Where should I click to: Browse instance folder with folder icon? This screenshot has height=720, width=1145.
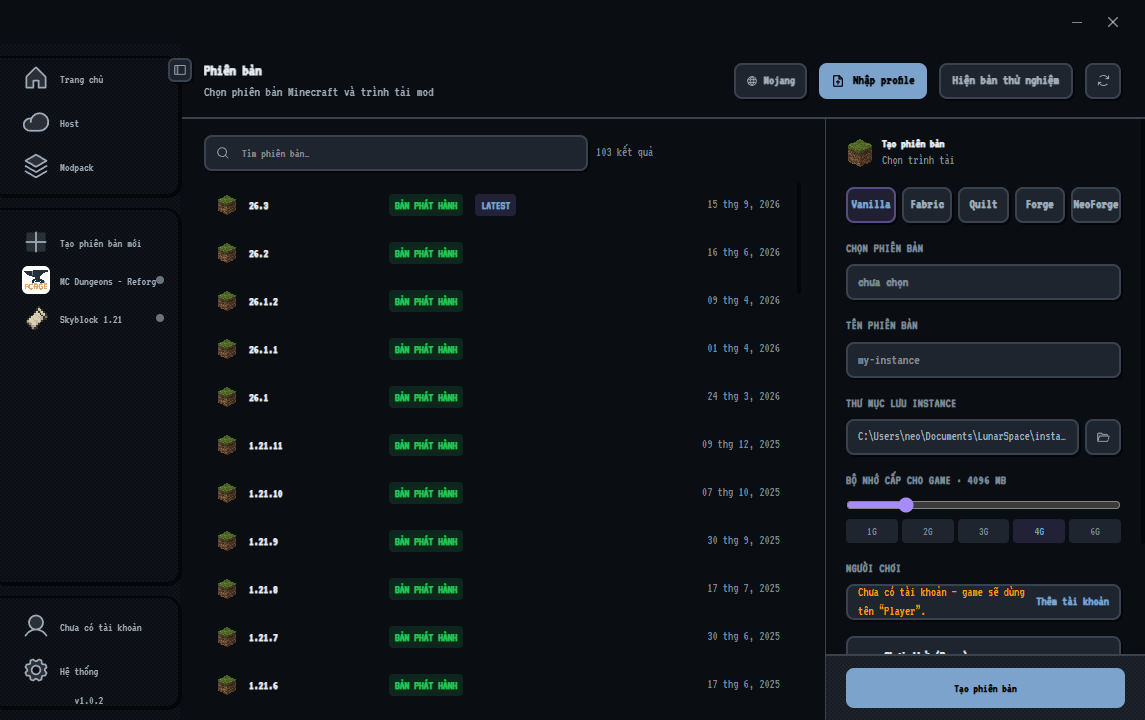point(1103,437)
